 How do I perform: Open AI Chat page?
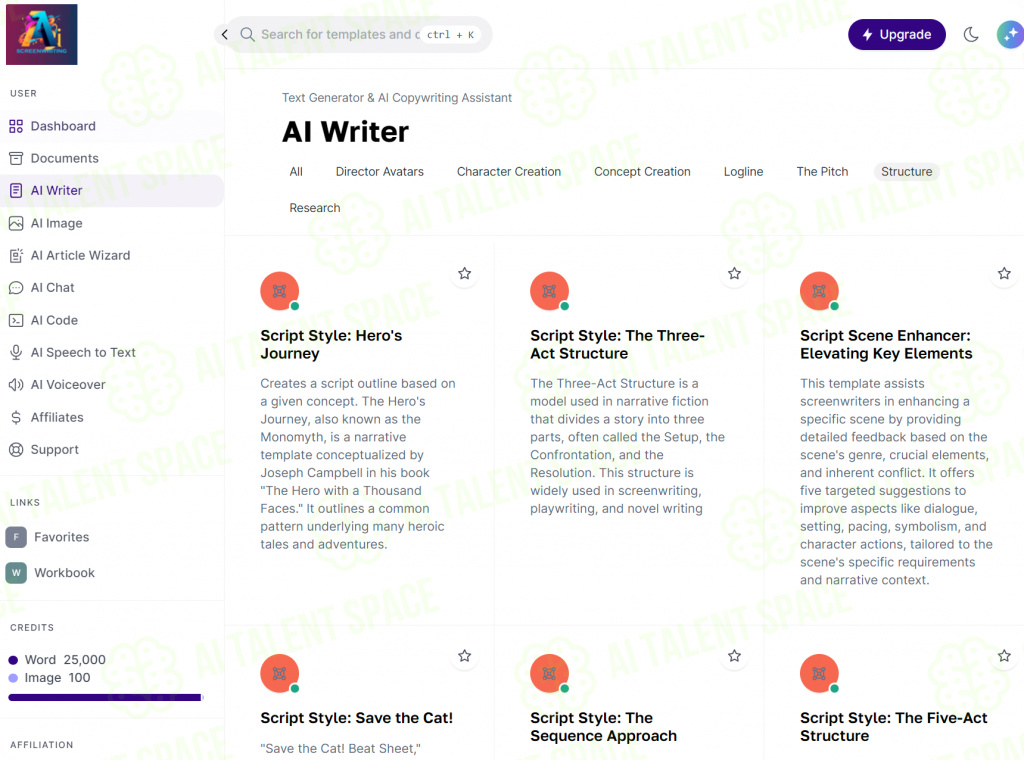click(x=52, y=288)
